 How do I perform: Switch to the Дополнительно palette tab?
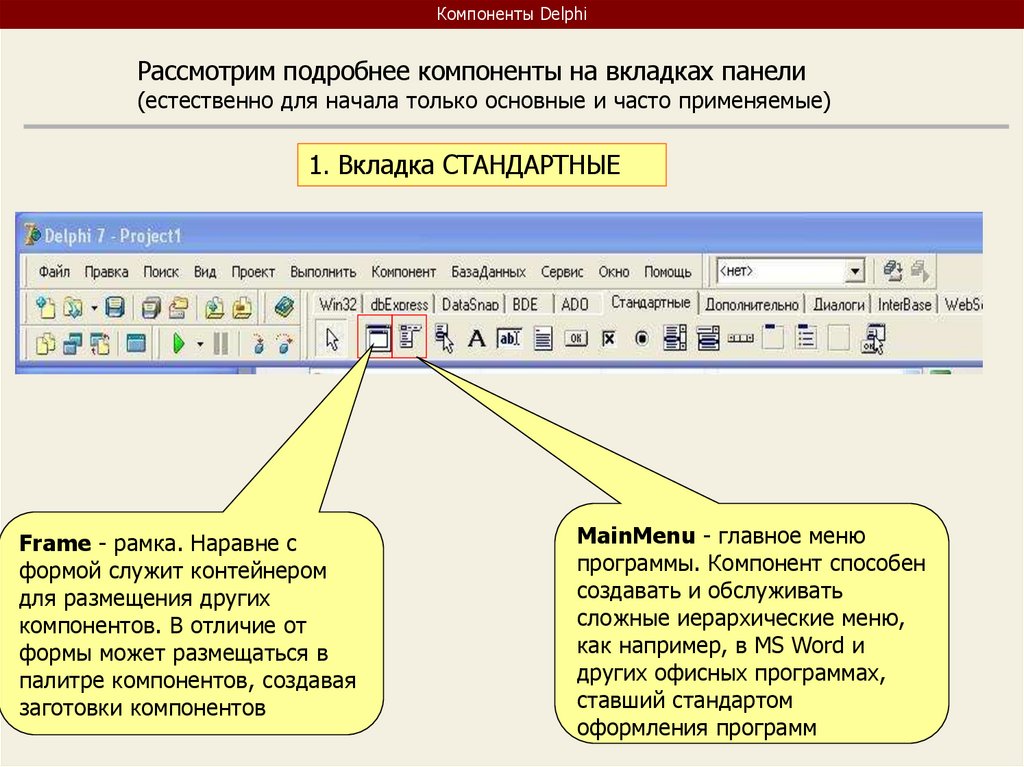pos(752,304)
